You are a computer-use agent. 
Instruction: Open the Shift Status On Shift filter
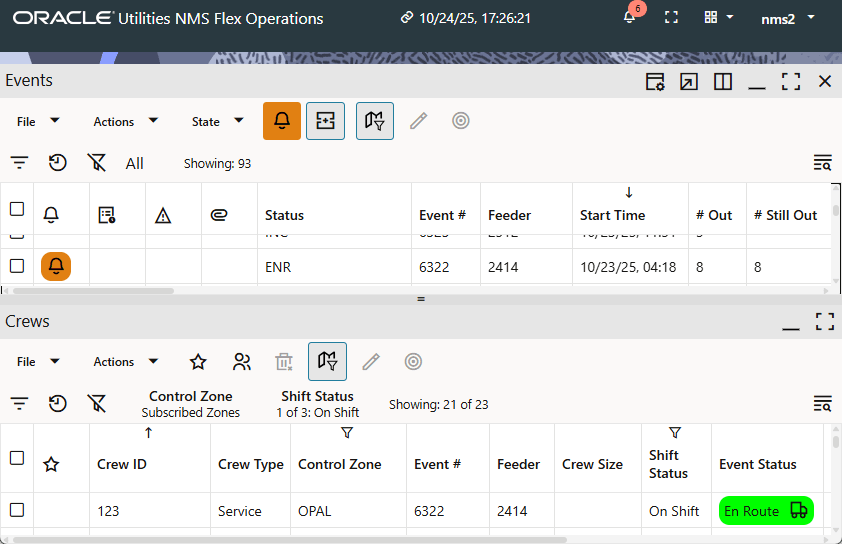(317, 404)
